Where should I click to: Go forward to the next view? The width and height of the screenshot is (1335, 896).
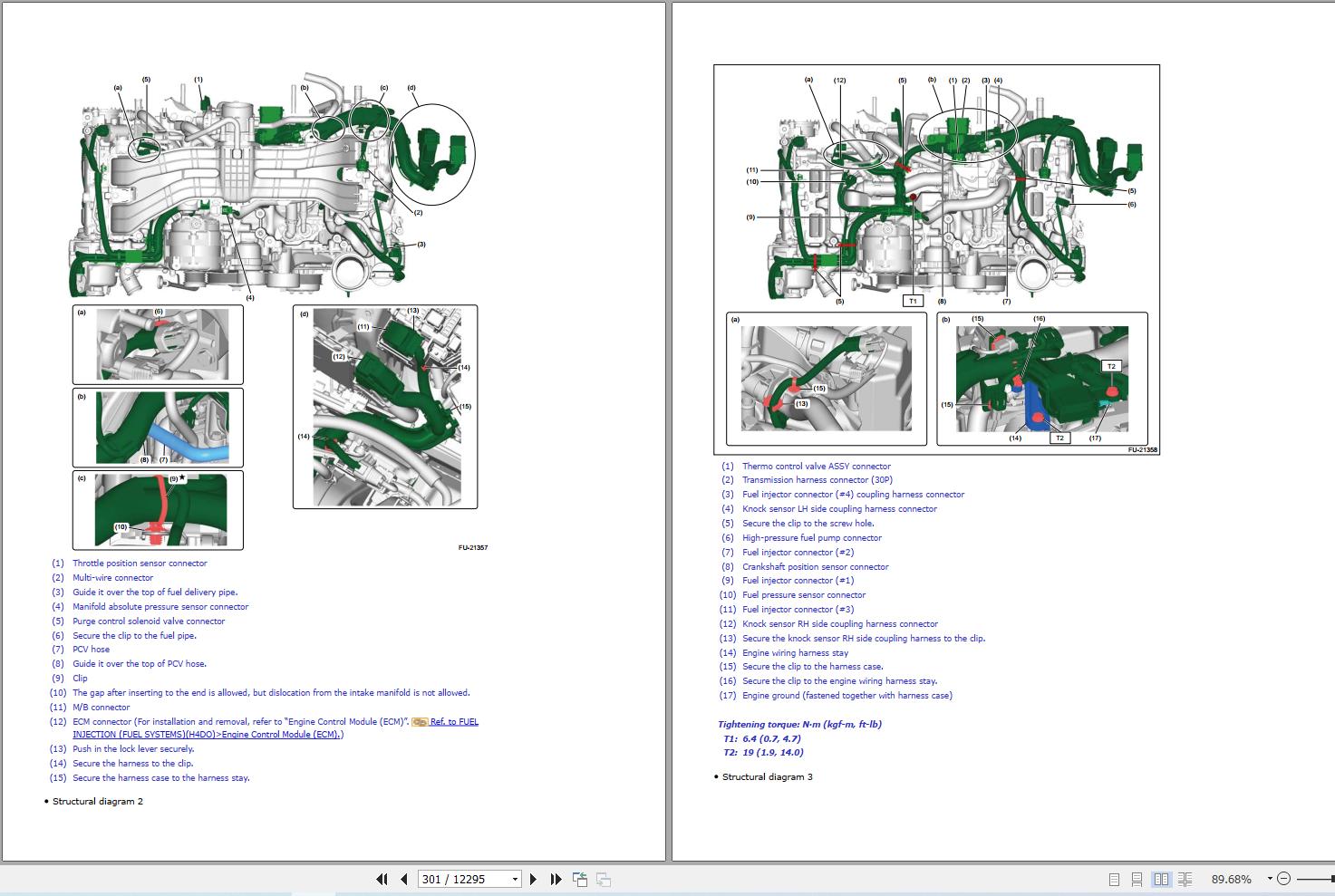click(x=605, y=878)
